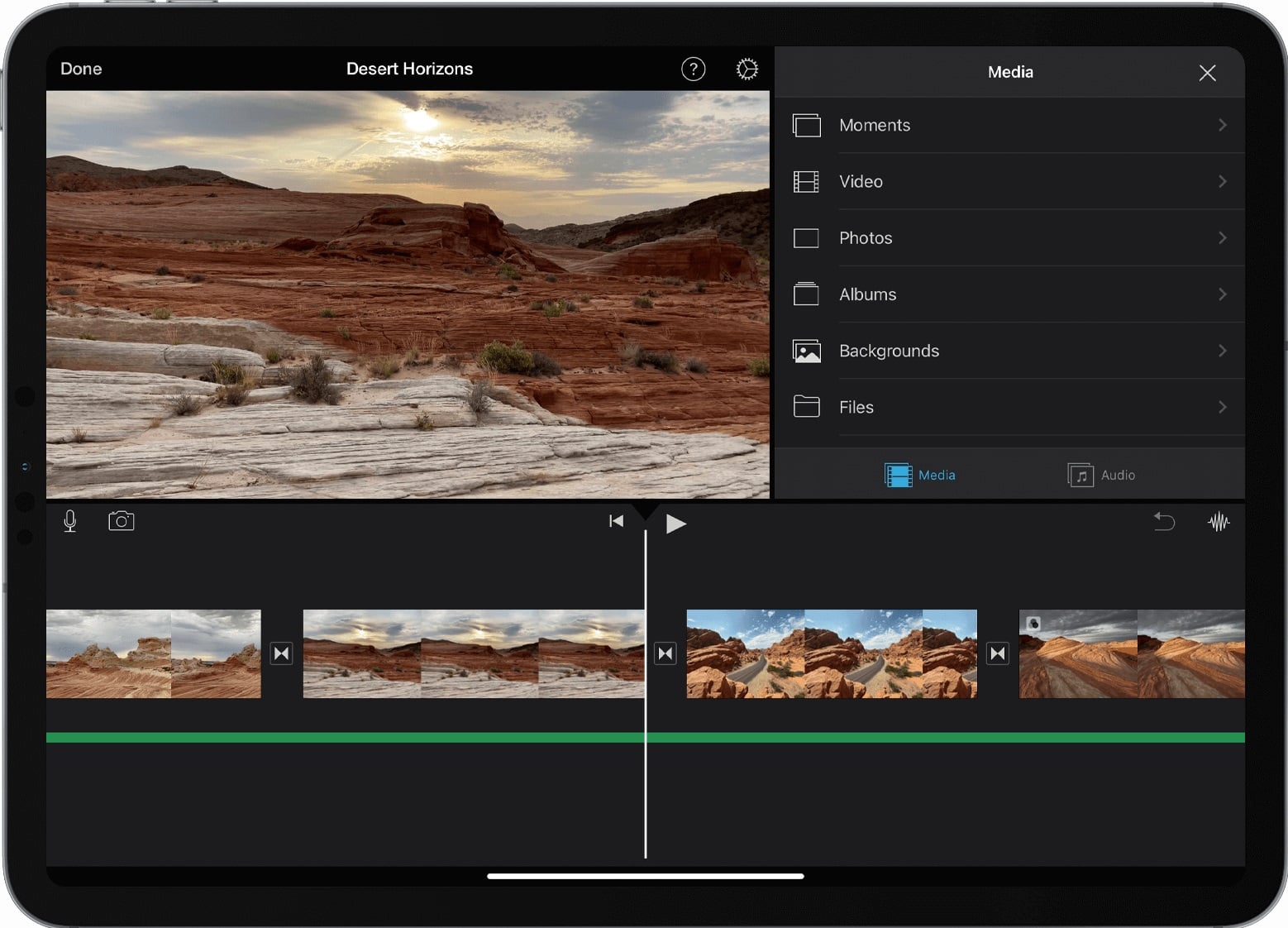Expand Photos with its chevron

(1222, 237)
